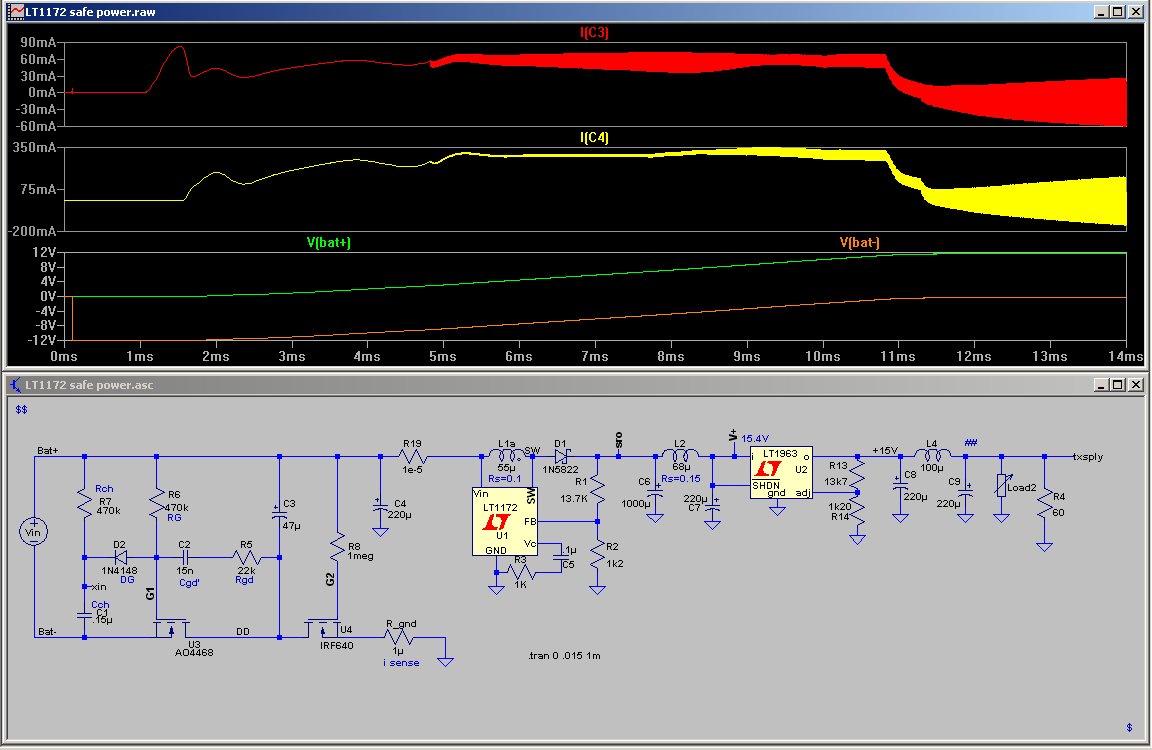
Task: Select the L4 100µ inductor
Action: point(932,455)
